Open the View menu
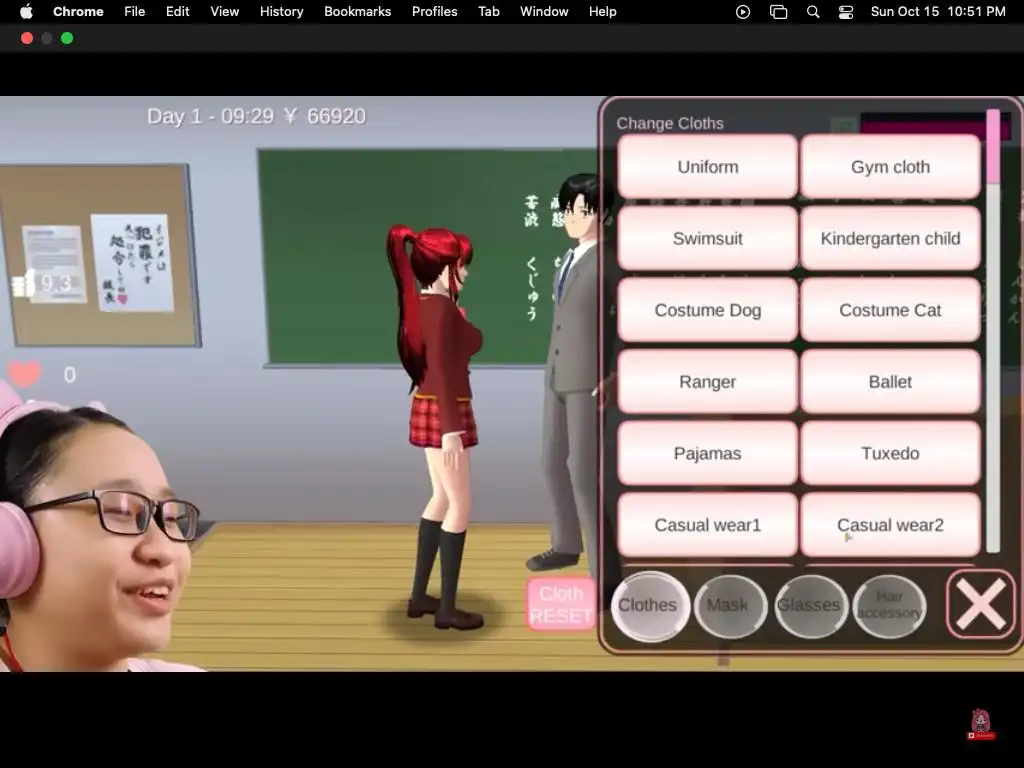Image resolution: width=1024 pixels, height=768 pixels. click(224, 11)
